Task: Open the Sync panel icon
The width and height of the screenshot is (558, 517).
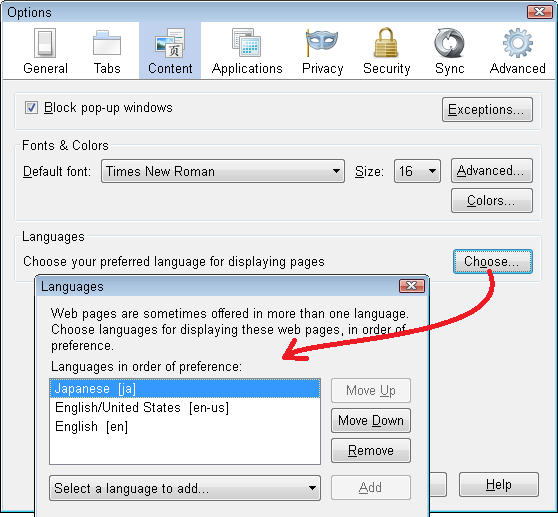Action: coord(449,43)
